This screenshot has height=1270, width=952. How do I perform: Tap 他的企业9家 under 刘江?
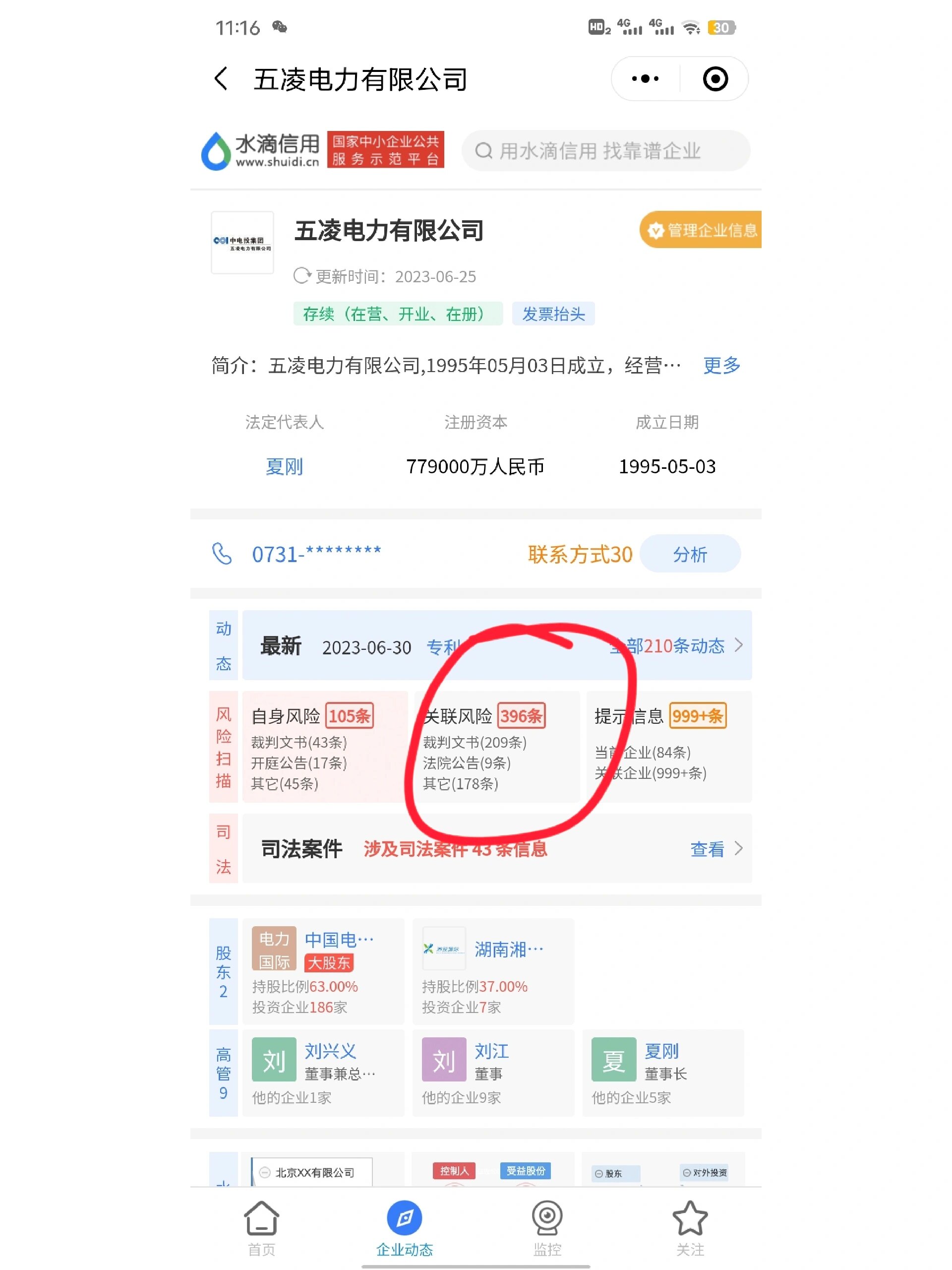click(x=461, y=1097)
